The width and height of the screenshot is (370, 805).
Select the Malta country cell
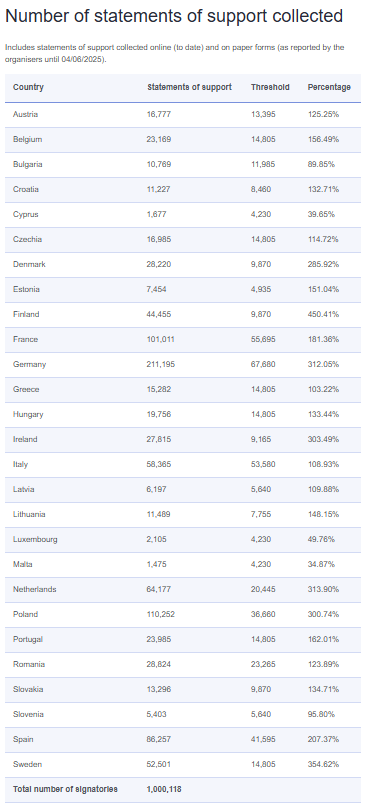23,564
